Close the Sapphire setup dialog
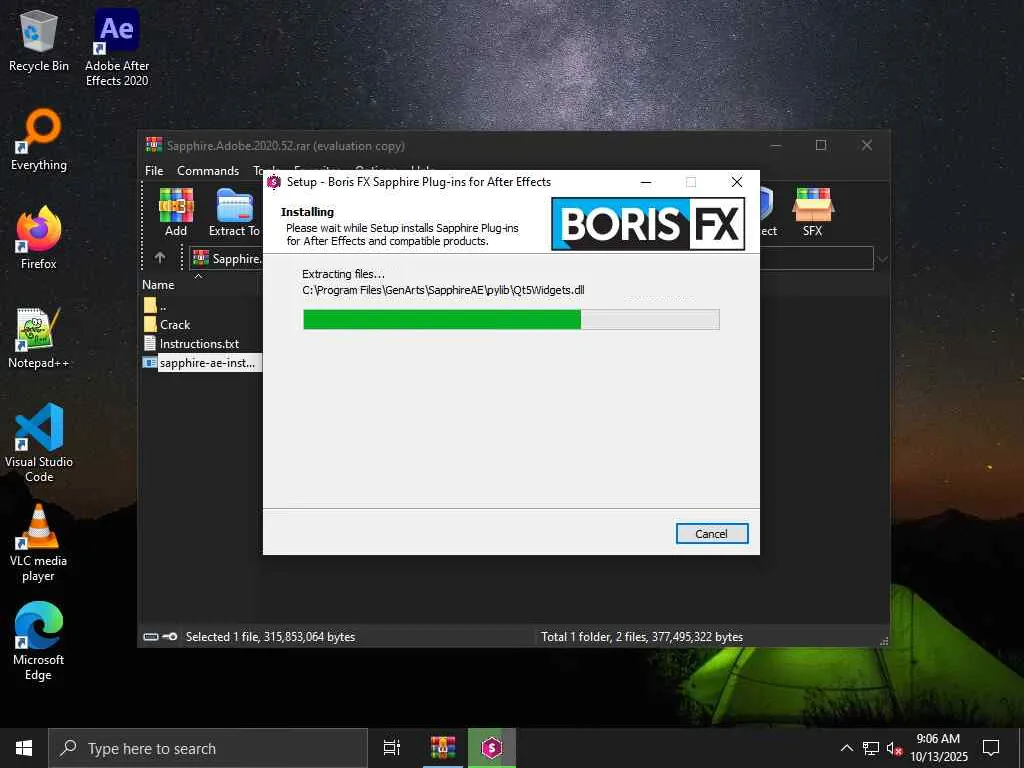This screenshot has width=1024, height=768. coord(737,182)
